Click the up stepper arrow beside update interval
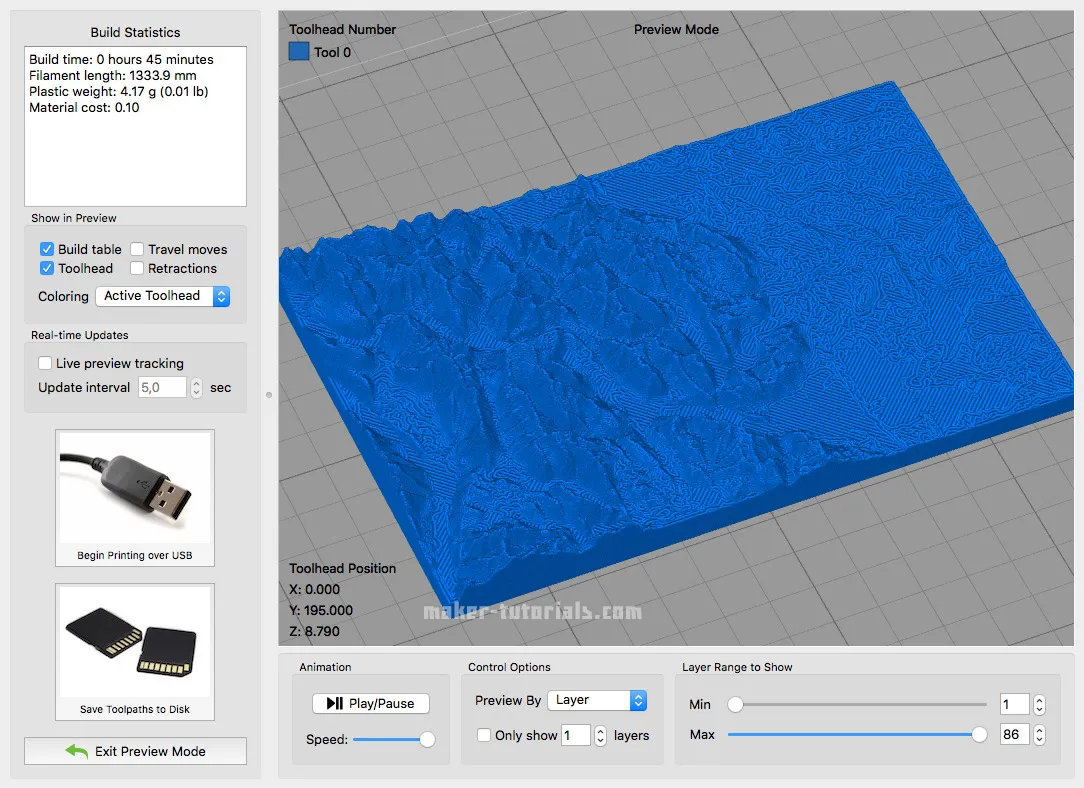The width and height of the screenshot is (1084, 788). [198, 383]
